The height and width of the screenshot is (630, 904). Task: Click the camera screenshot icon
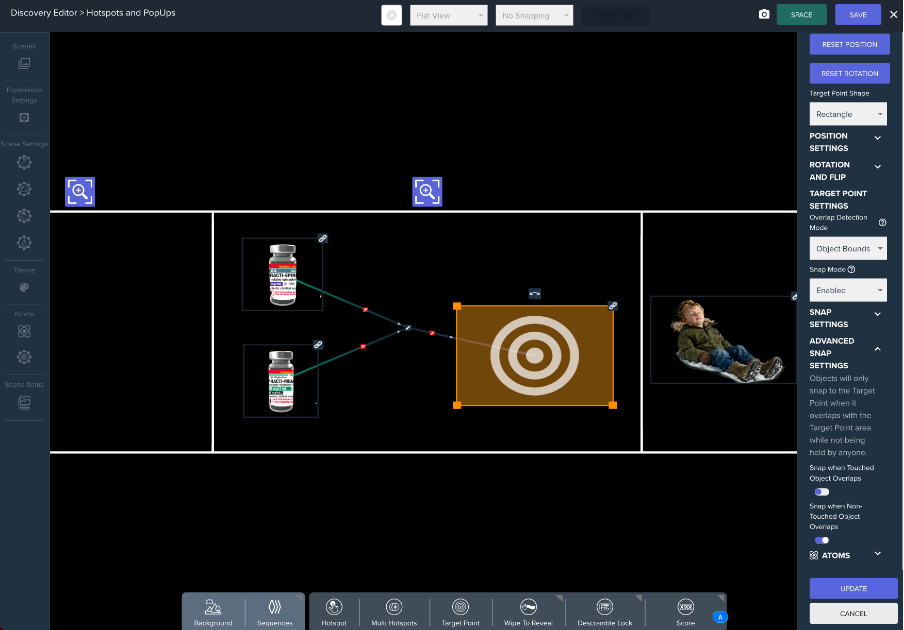point(764,15)
